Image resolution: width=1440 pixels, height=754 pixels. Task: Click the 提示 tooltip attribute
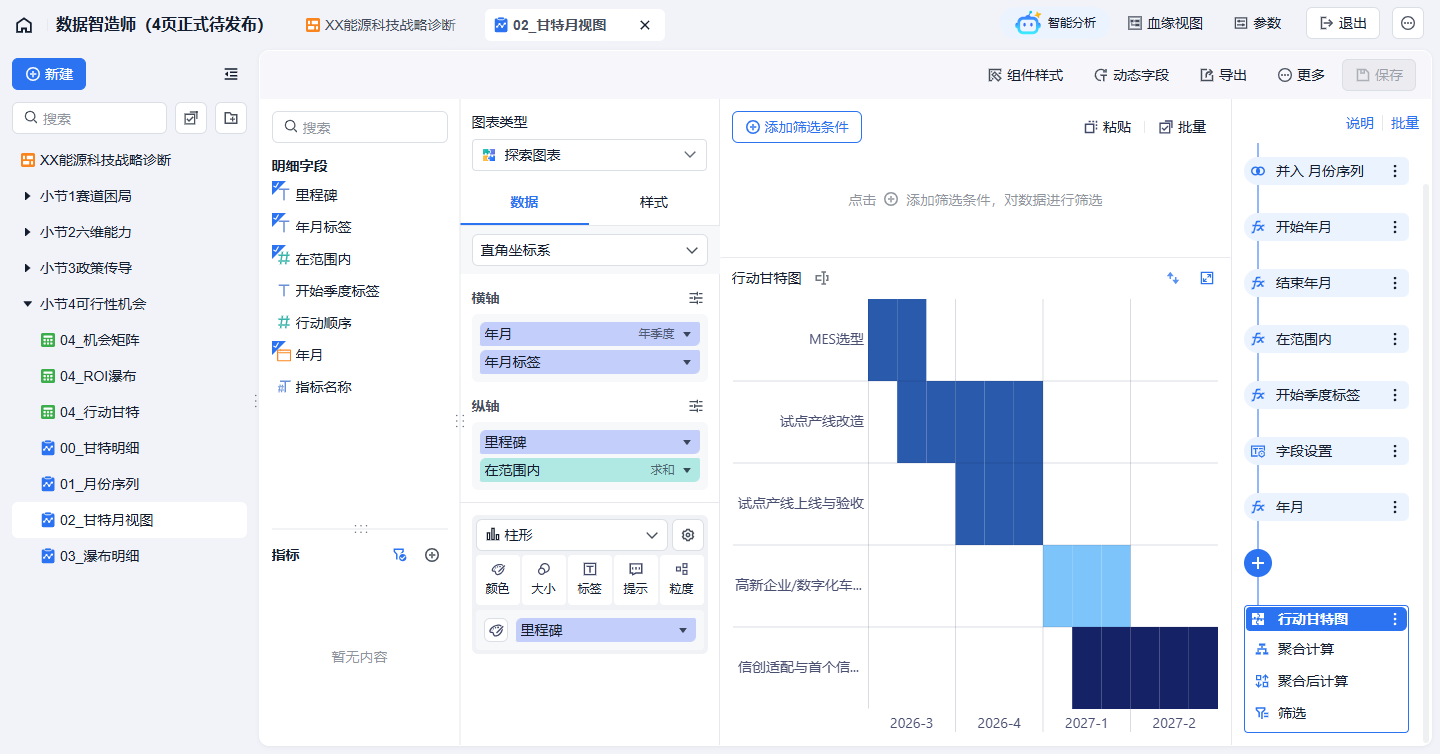pos(635,580)
